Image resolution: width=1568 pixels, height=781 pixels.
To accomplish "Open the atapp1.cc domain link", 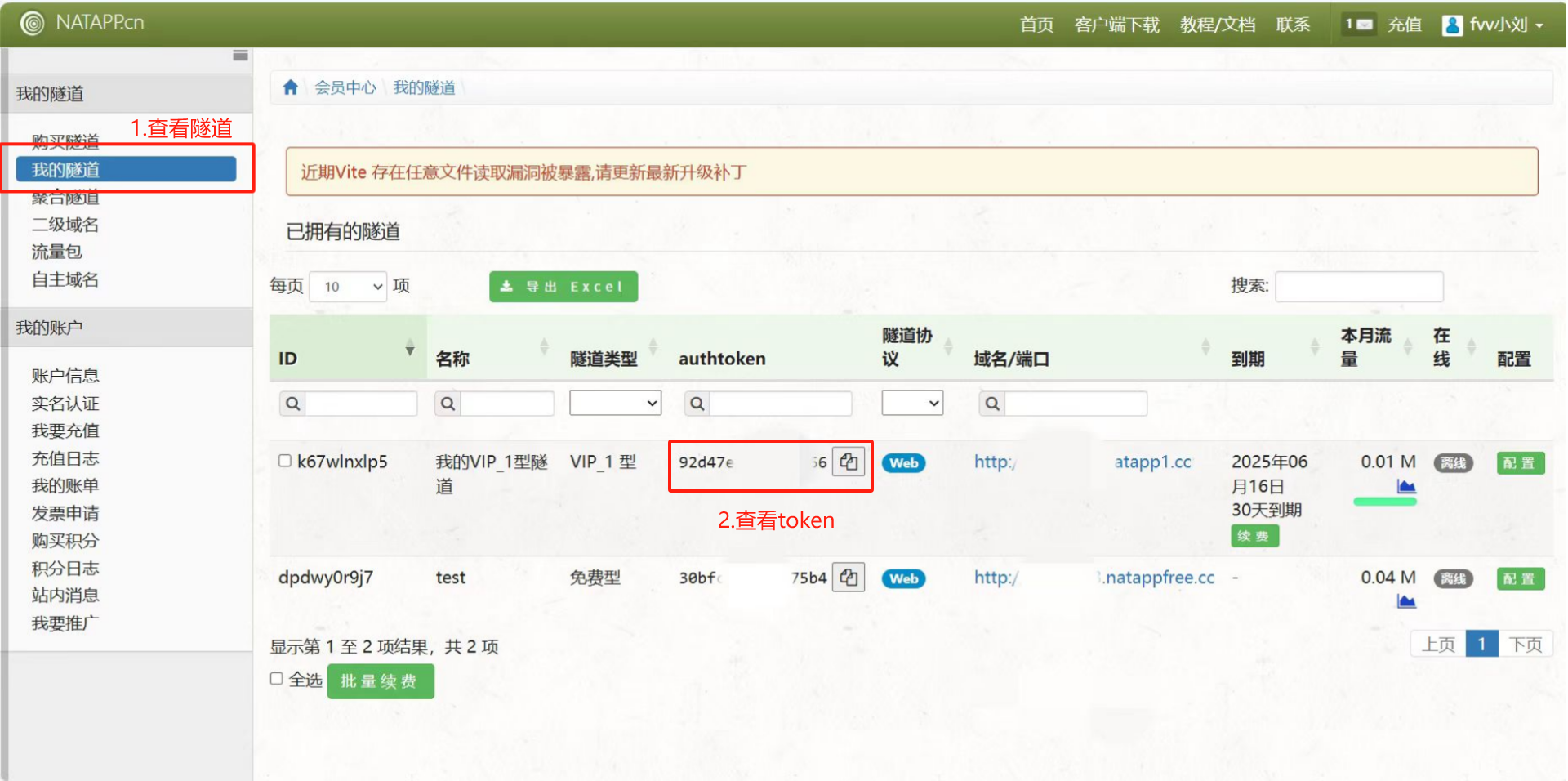I will [1083, 462].
